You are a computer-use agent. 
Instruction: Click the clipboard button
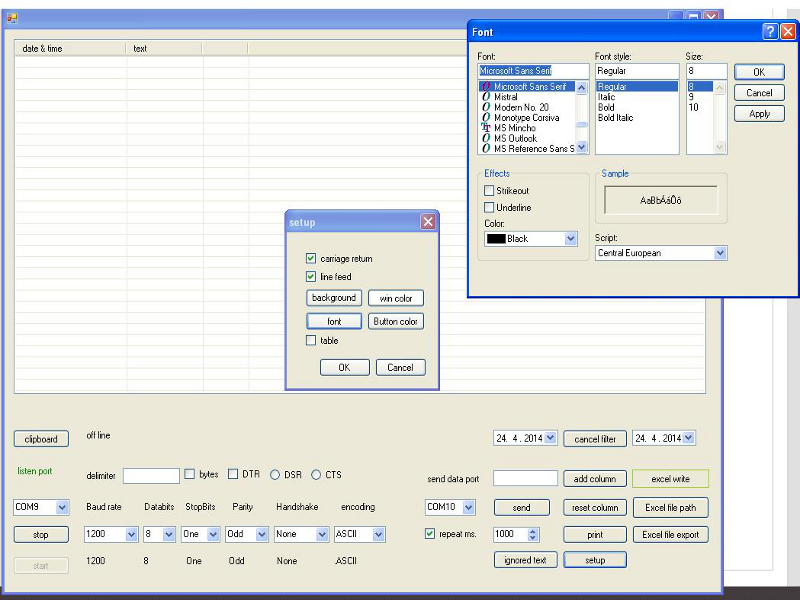[x=41, y=439]
